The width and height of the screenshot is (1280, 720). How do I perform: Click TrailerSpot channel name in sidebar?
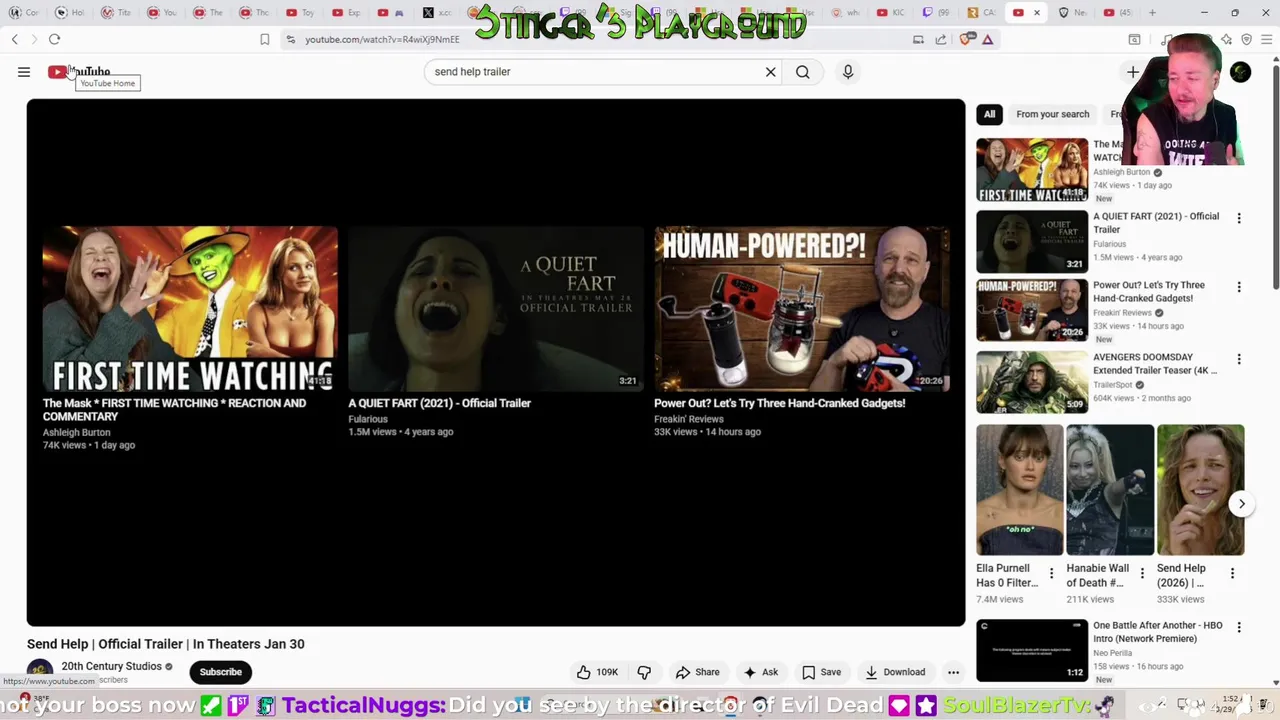click(x=1114, y=384)
